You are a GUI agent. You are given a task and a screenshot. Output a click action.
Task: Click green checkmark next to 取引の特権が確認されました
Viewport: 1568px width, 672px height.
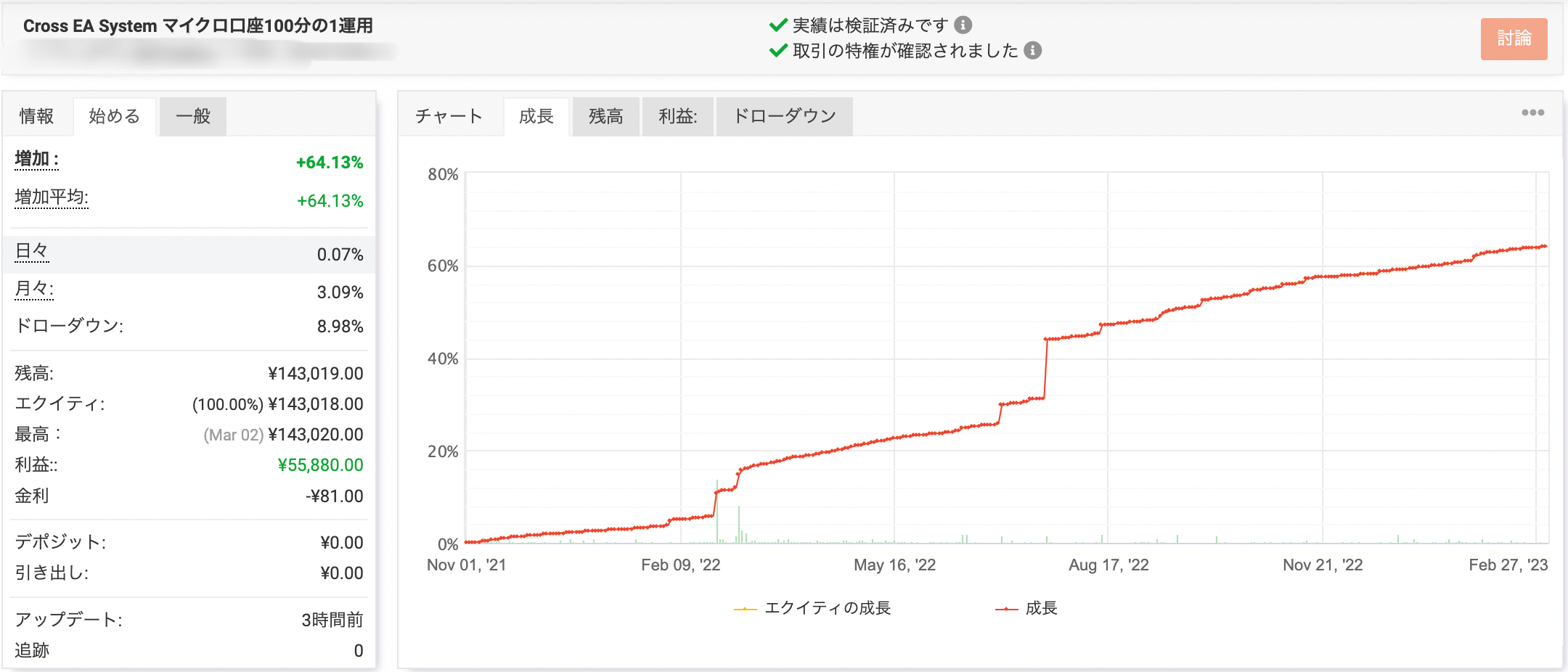click(x=778, y=51)
